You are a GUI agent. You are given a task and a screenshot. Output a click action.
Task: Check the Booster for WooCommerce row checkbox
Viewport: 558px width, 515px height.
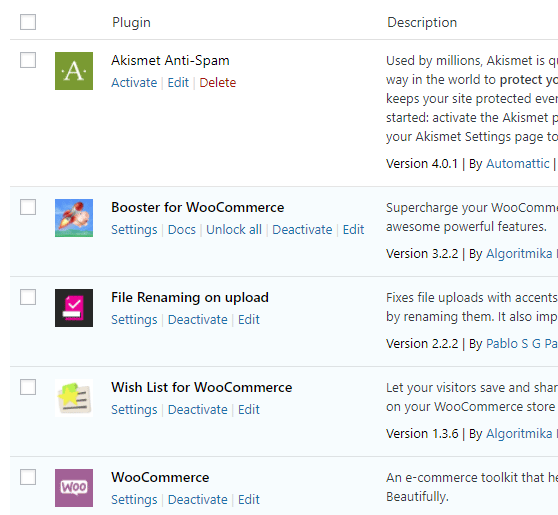(x=28, y=207)
